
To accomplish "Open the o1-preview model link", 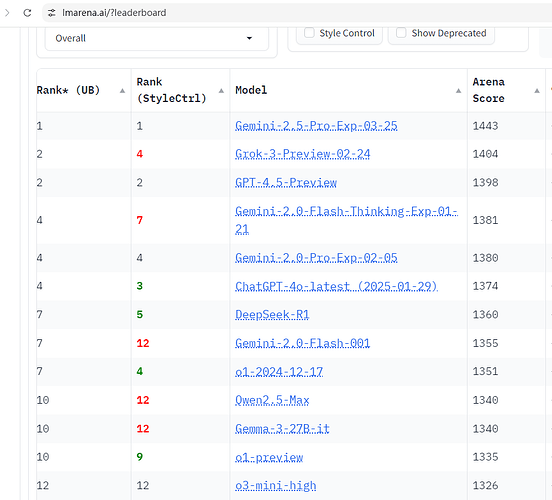I will 269,457.
